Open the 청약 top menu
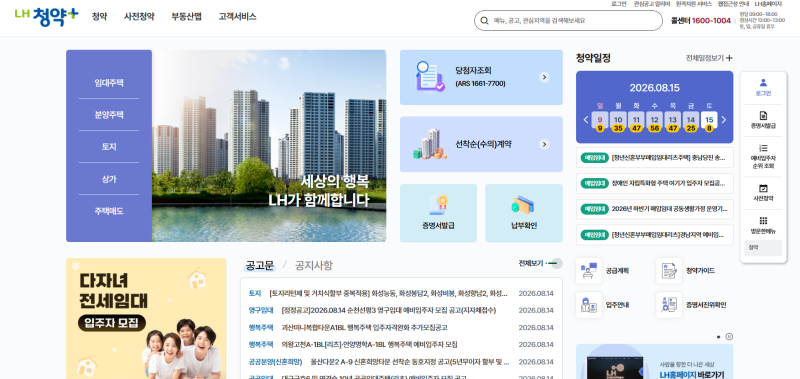The image size is (800, 379). [99, 17]
